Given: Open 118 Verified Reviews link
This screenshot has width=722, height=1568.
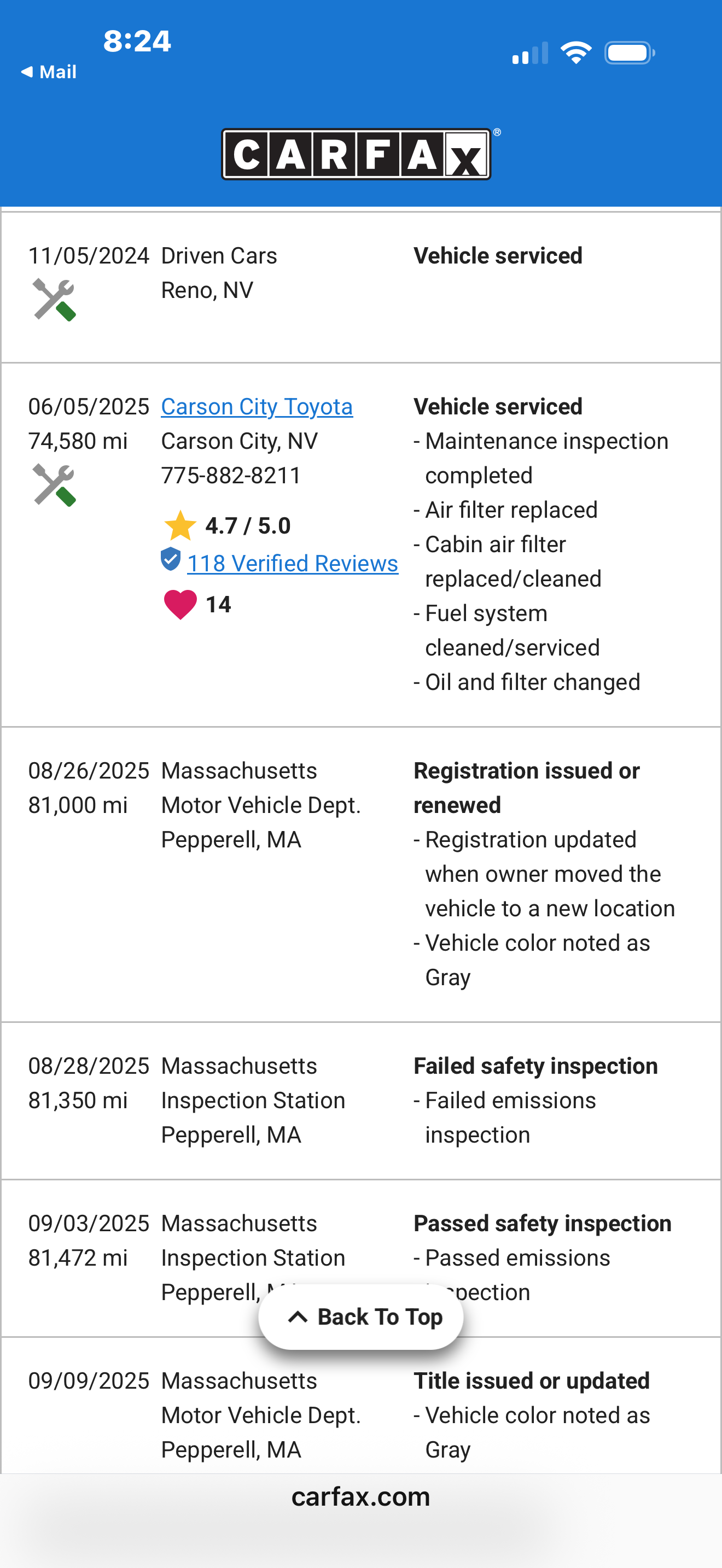Looking at the screenshot, I should pyautogui.click(x=292, y=564).
